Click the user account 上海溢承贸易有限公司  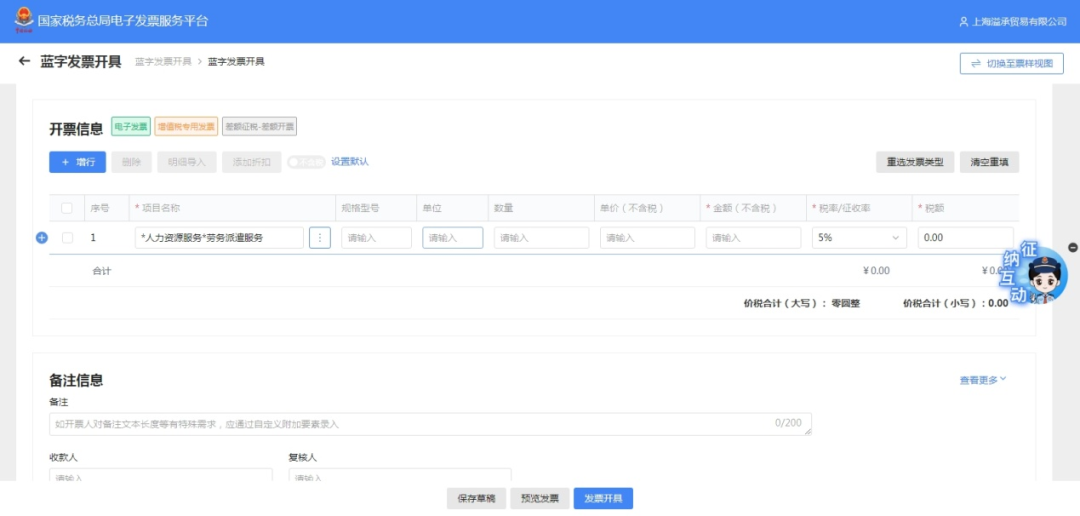pyautogui.click(x=1012, y=21)
